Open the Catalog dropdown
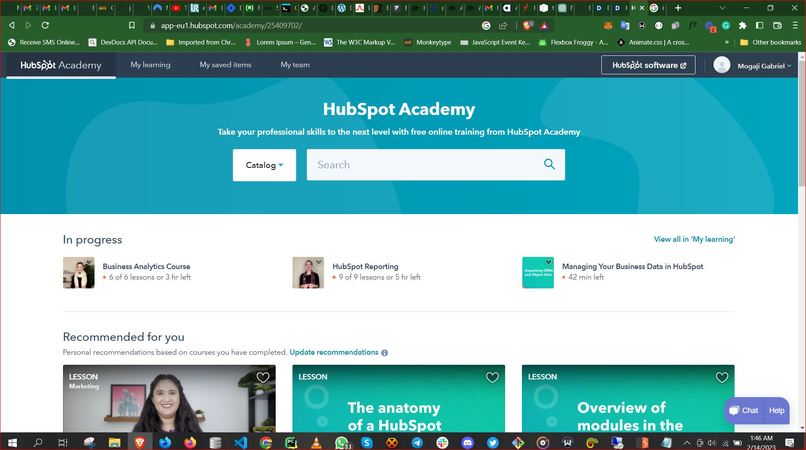Viewport: 806px width, 450px height. coord(264,165)
